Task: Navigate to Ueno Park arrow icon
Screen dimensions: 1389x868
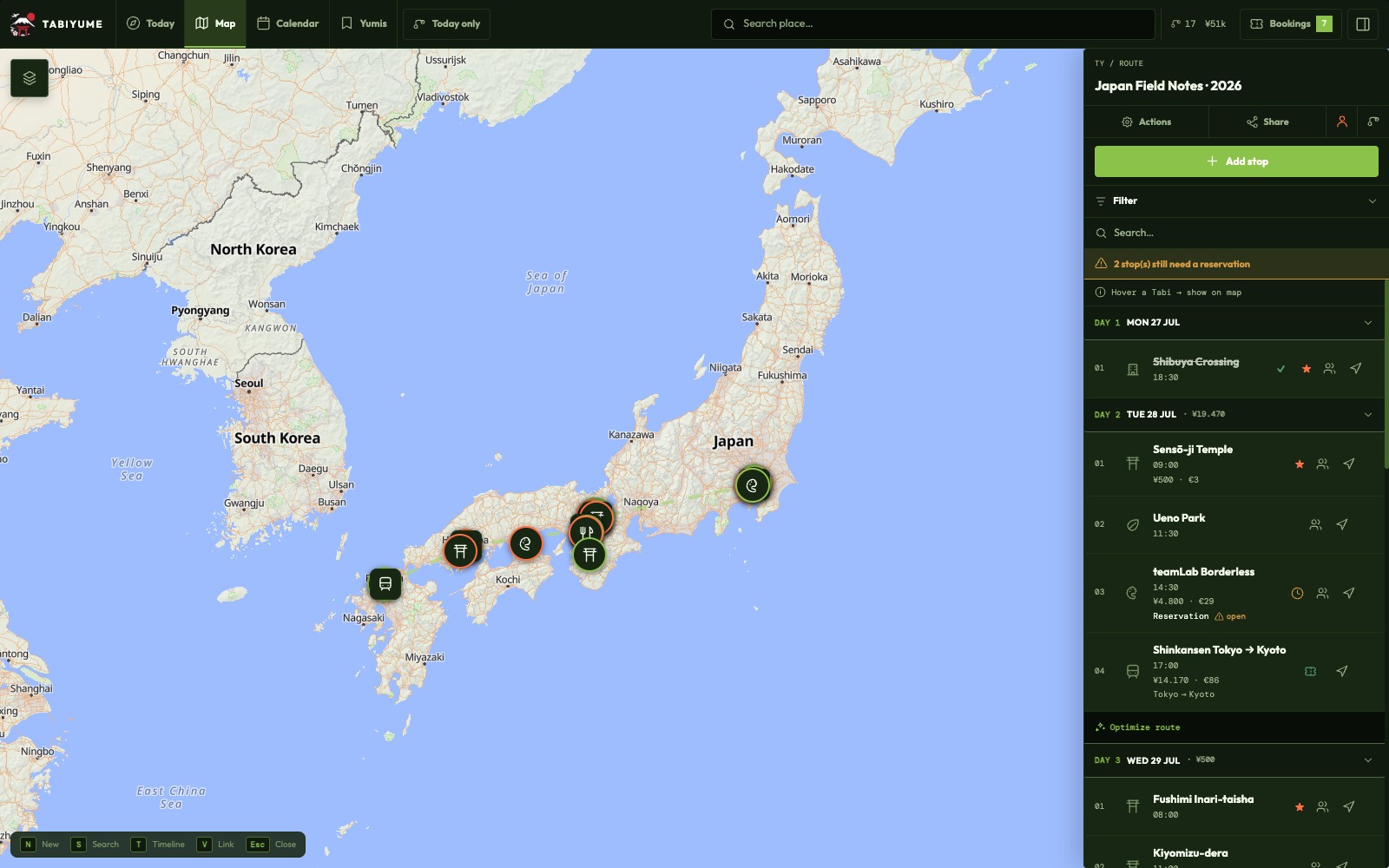Action: 1341,524
